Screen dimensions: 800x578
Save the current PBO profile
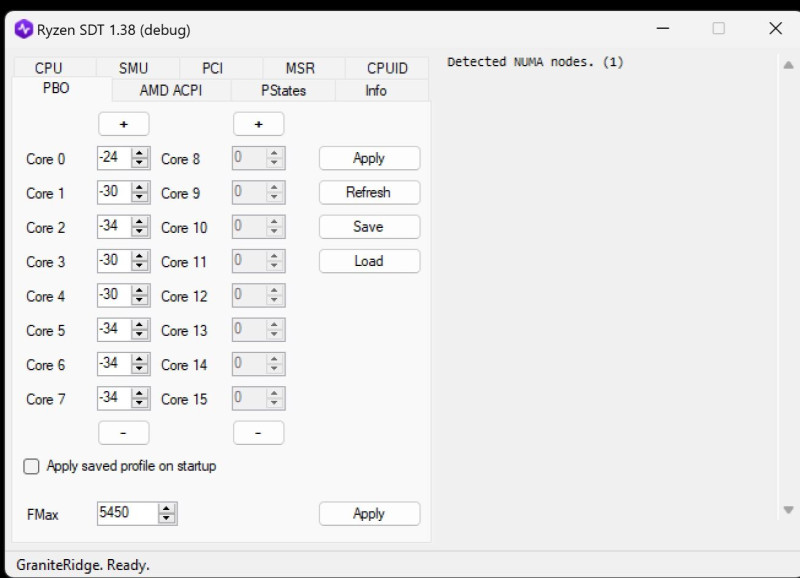[369, 227]
